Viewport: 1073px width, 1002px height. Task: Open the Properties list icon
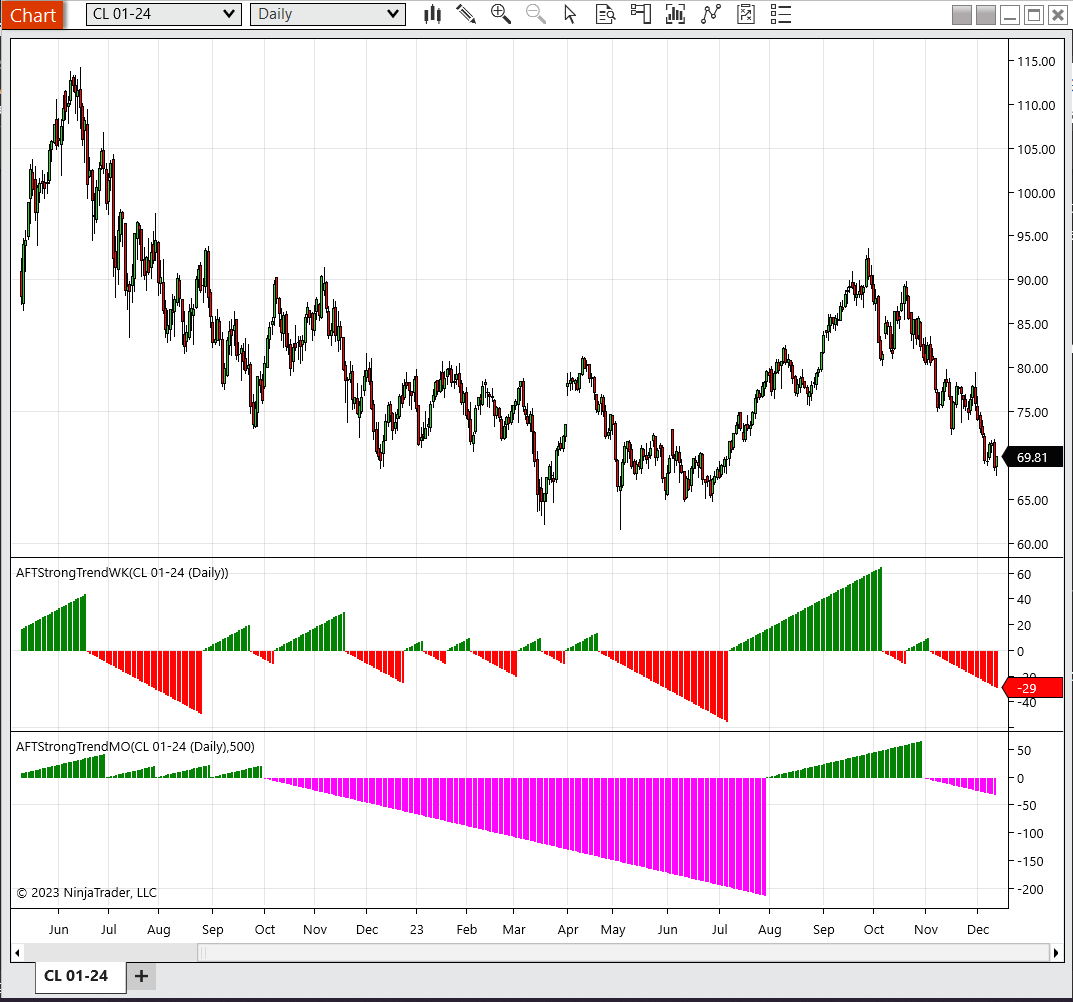(x=781, y=14)
